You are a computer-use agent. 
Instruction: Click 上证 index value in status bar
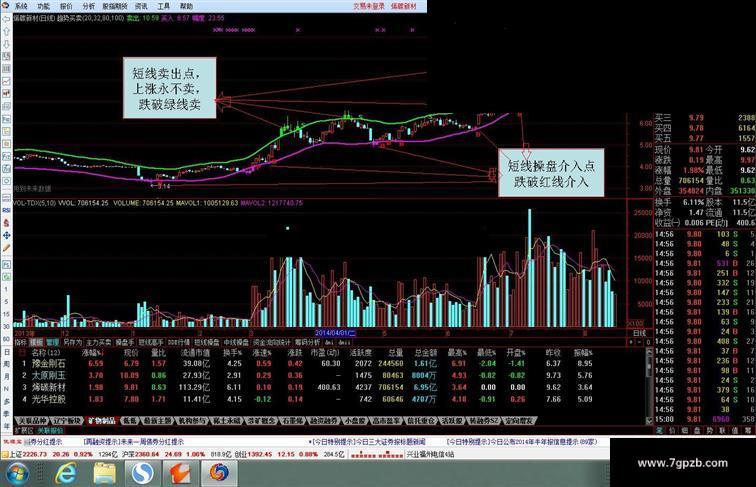coord(36,454)
